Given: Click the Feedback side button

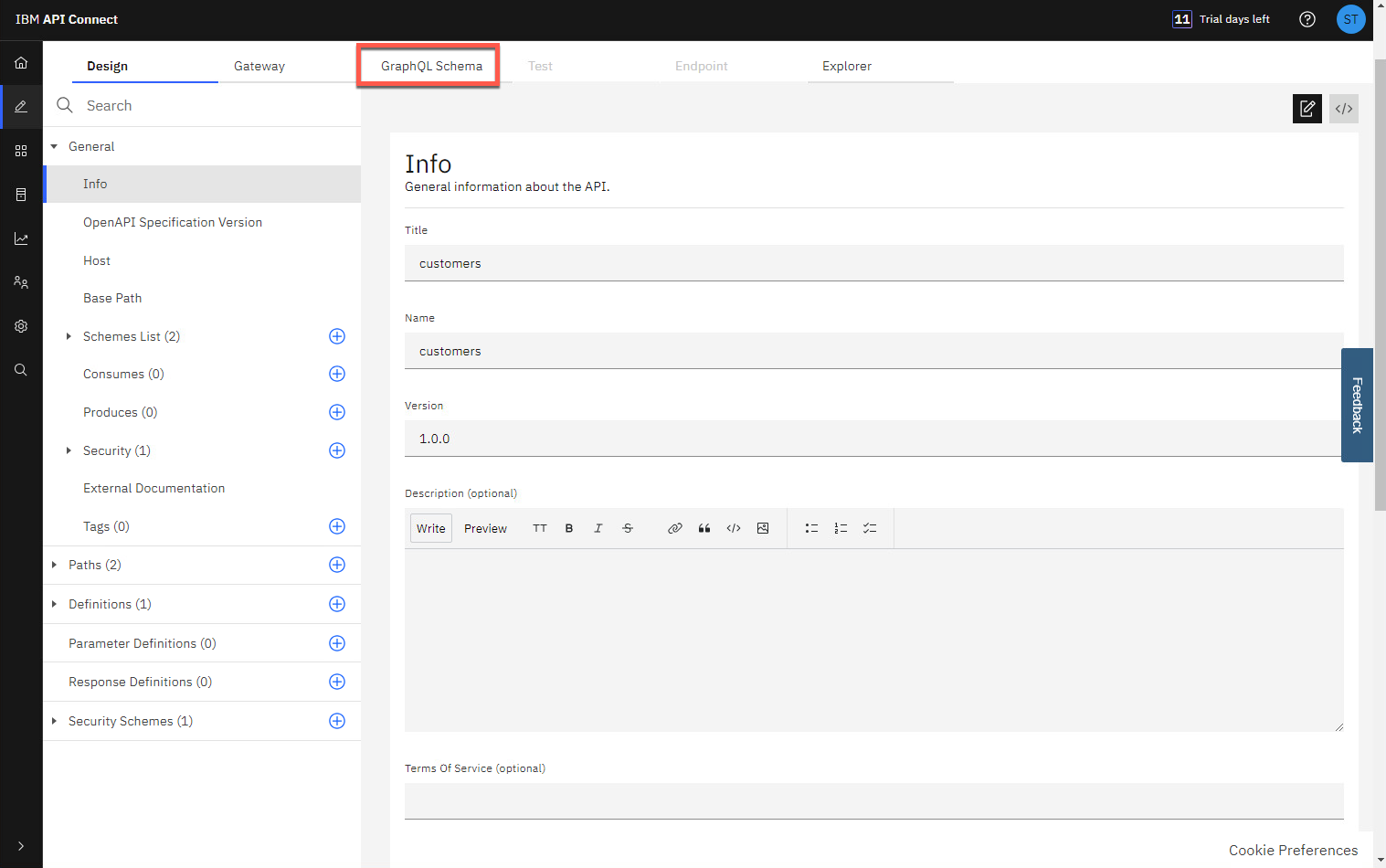Looking at the screenshot, I should [1357, 405].
